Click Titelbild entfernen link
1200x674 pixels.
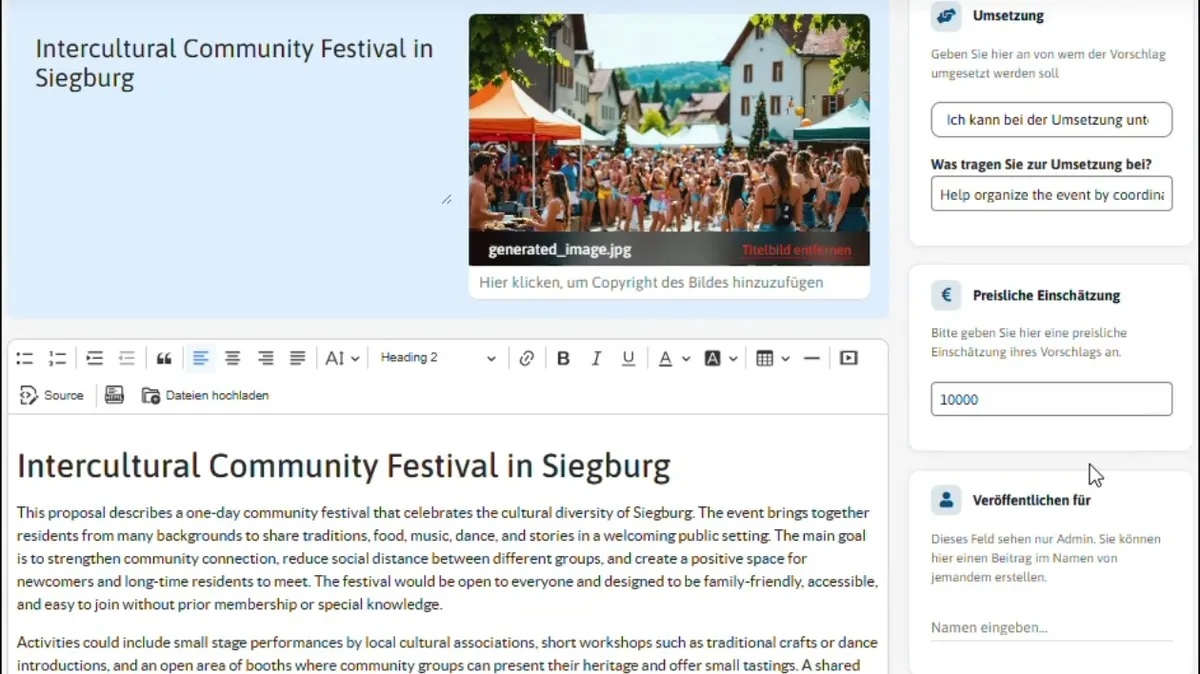pos(796,250)
